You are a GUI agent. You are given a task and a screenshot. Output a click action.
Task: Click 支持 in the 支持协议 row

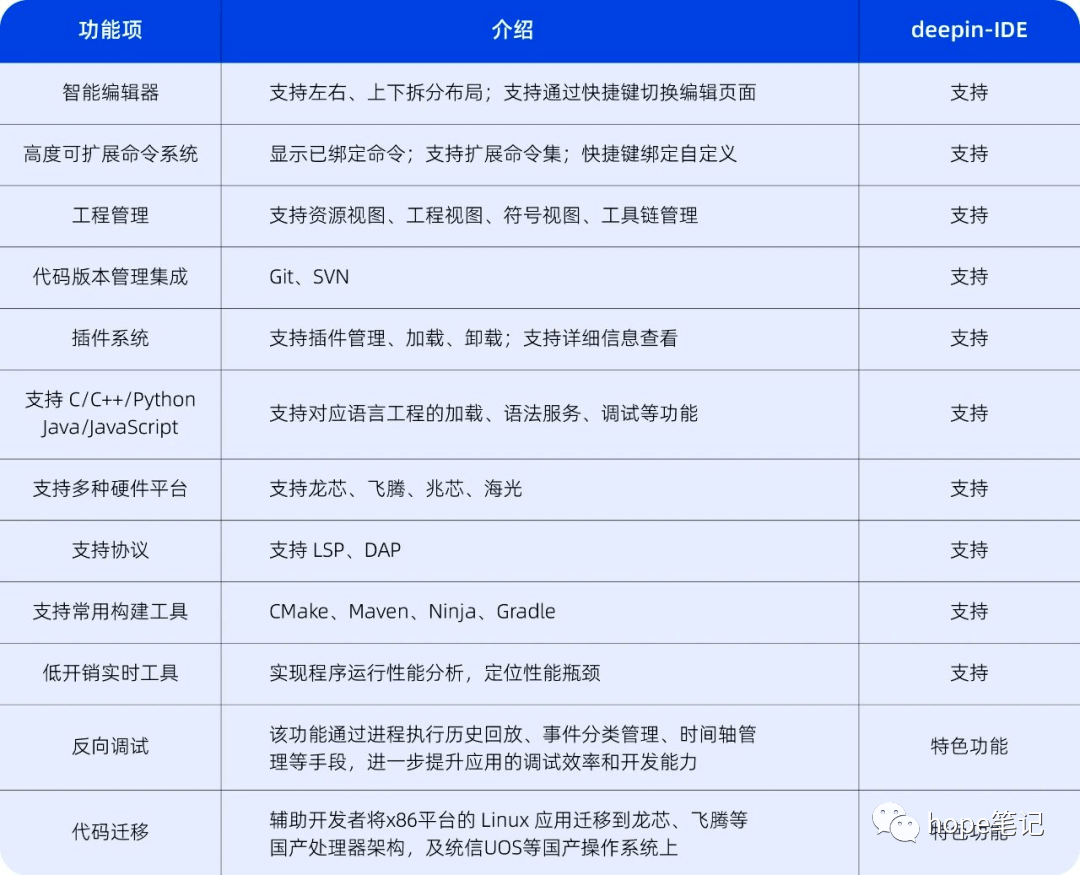(969, 550)
